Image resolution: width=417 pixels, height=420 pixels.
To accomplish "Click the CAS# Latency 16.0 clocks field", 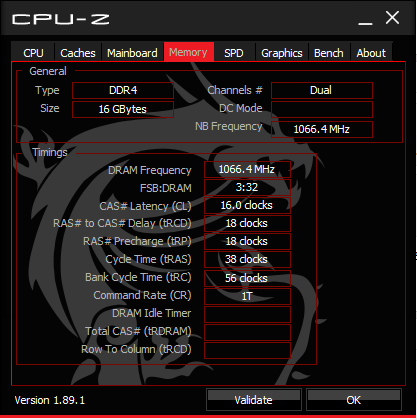I will point(247,205).
